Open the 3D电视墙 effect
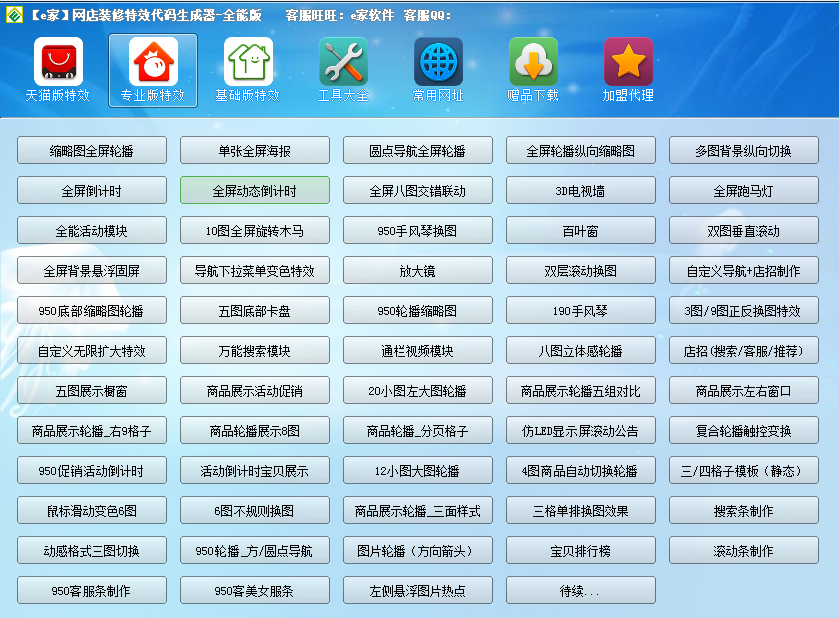Image resolution: width=839 pixels, height=618 pixels. point(581,191)
